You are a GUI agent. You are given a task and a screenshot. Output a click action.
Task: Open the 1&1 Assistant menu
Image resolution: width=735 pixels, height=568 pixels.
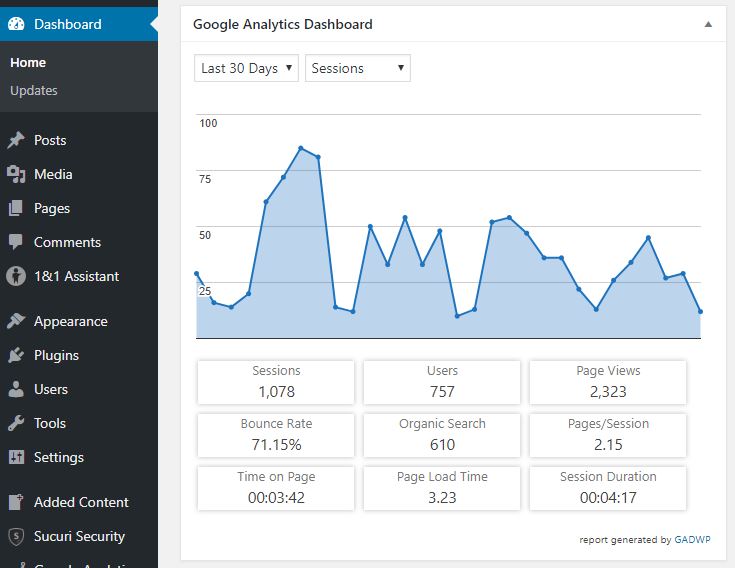[x=79, y=276]
